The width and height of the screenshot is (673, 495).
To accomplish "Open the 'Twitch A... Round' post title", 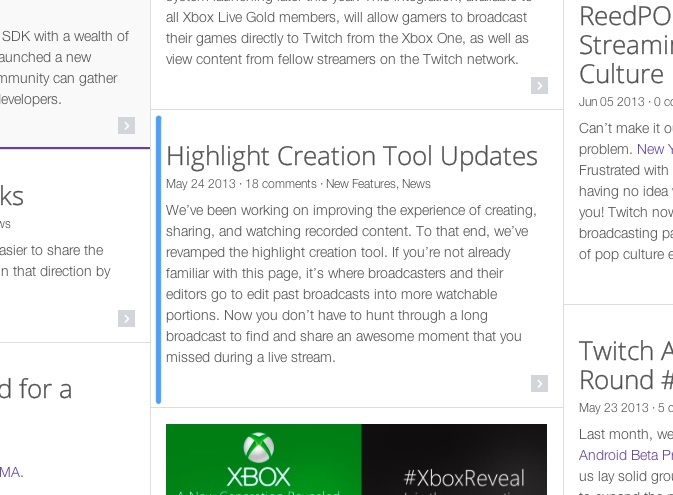I will pos(626,365).
